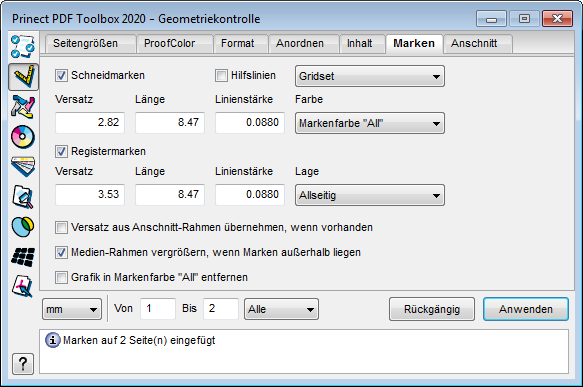Viewport: 583px width, 387px height.
Task: Click the Rückgängig button
Action: click(x=432, y=309)
